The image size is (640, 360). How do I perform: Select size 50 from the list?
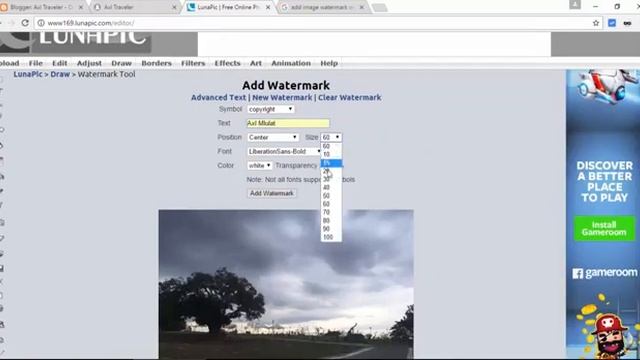point(331,196)
